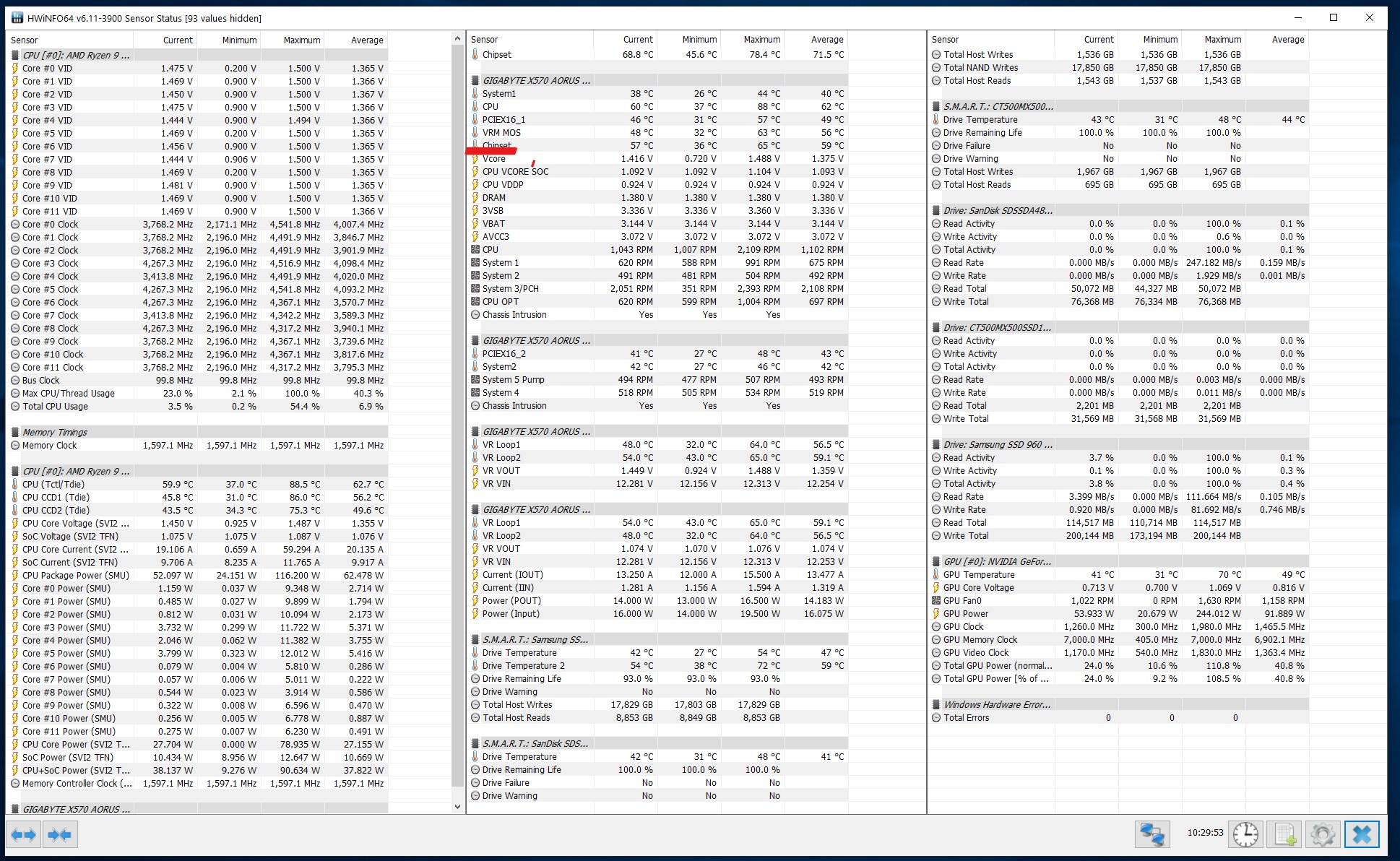Select the Drive: Samsung SSD 960 header
Image resolution: width=1400 pixels, height=861 pixels.
[998, 444]
